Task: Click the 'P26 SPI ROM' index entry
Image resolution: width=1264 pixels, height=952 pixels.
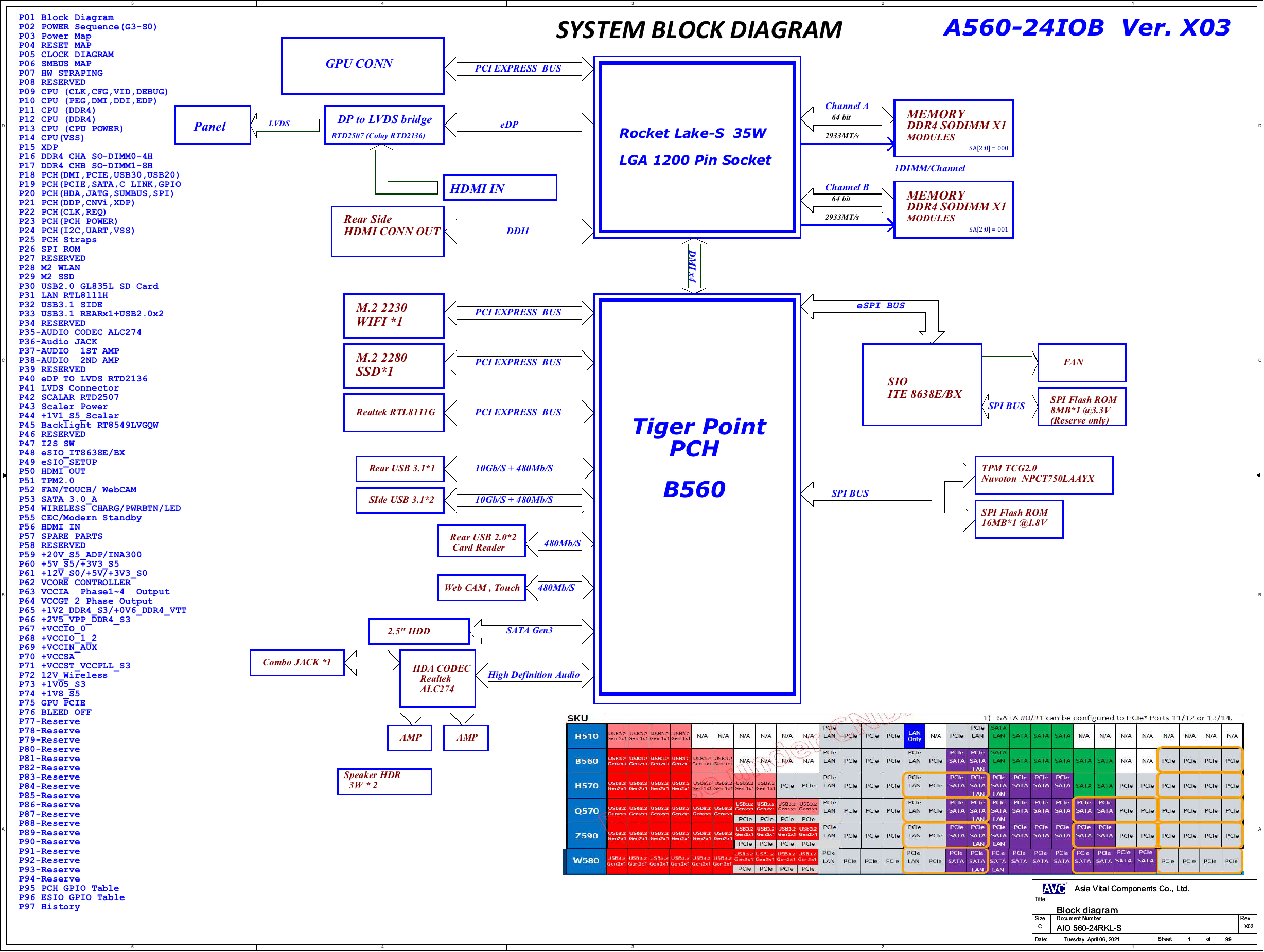Action: (x=50, y=249)
